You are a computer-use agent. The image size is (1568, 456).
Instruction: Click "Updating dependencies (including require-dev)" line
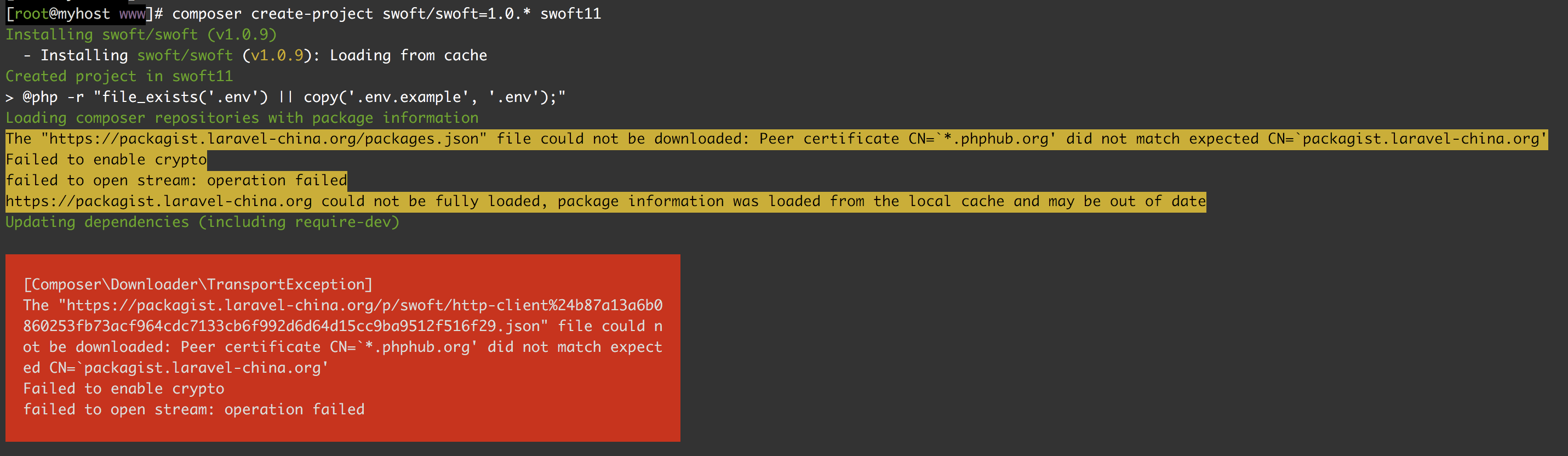tap(202, 222)
